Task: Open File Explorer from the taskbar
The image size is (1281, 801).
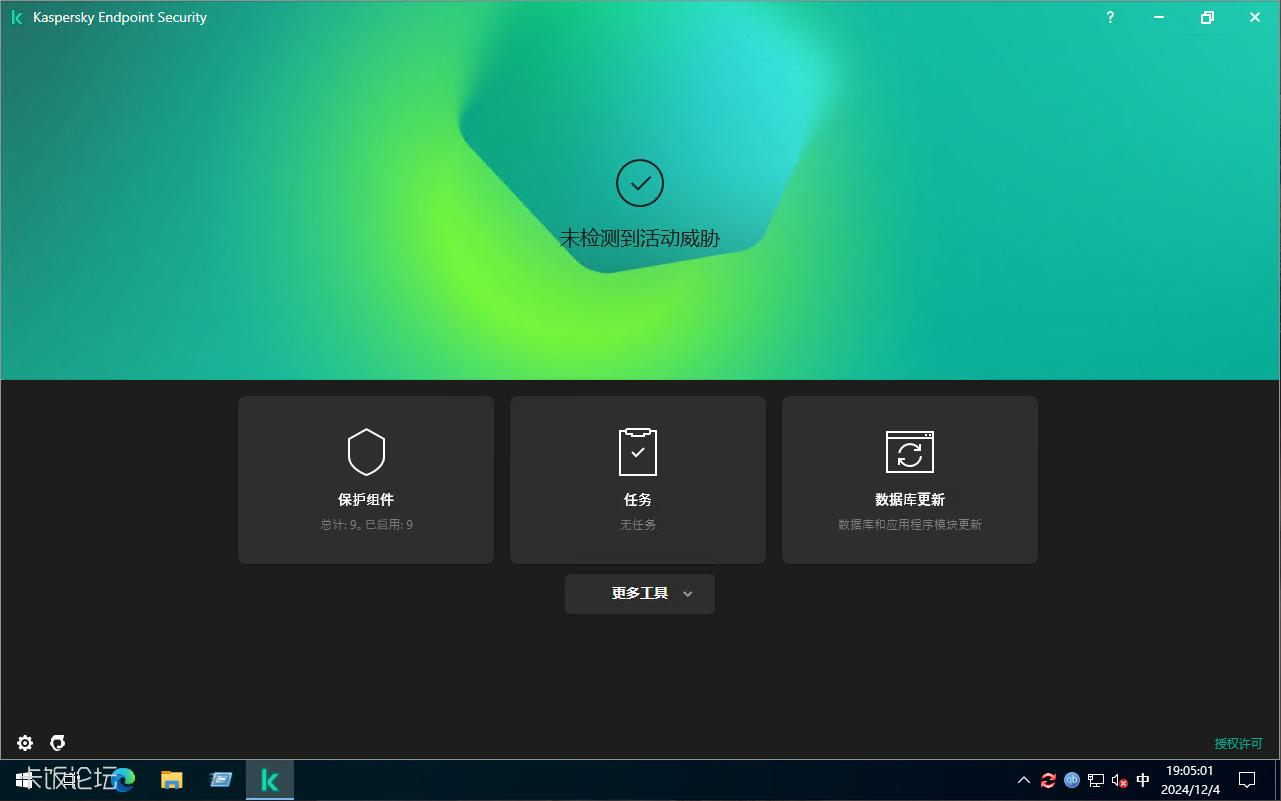Action: pyautogui.click(x=172, y=780)
